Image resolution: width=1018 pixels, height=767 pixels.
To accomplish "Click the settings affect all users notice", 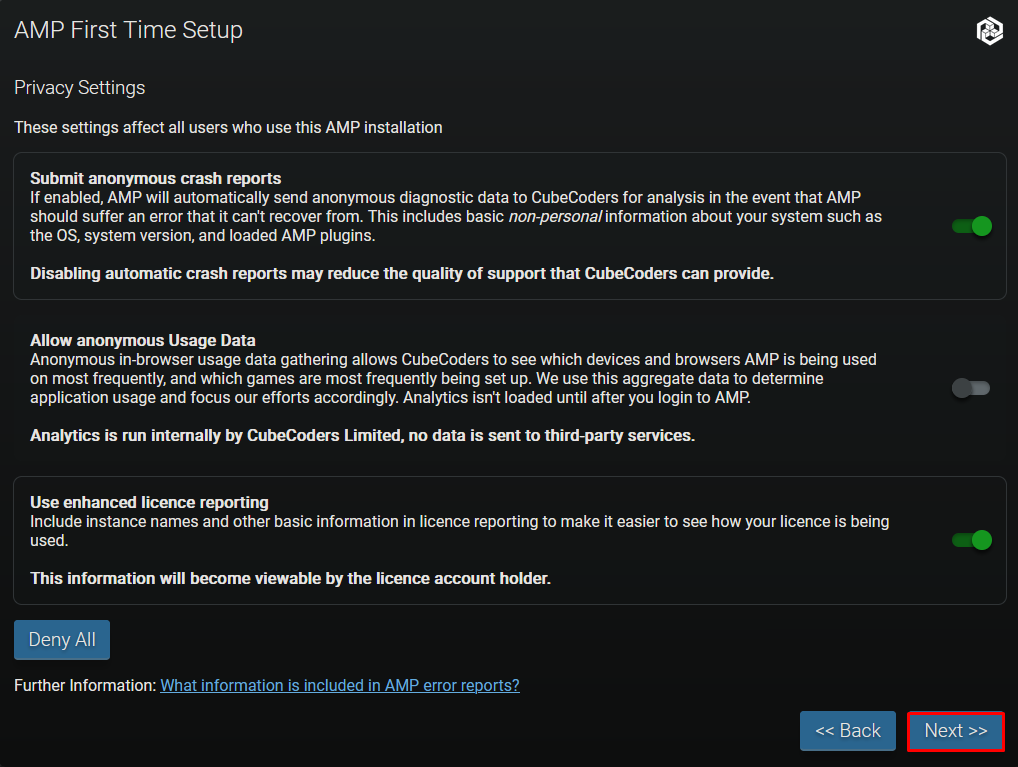I will (x=228, y=128).
